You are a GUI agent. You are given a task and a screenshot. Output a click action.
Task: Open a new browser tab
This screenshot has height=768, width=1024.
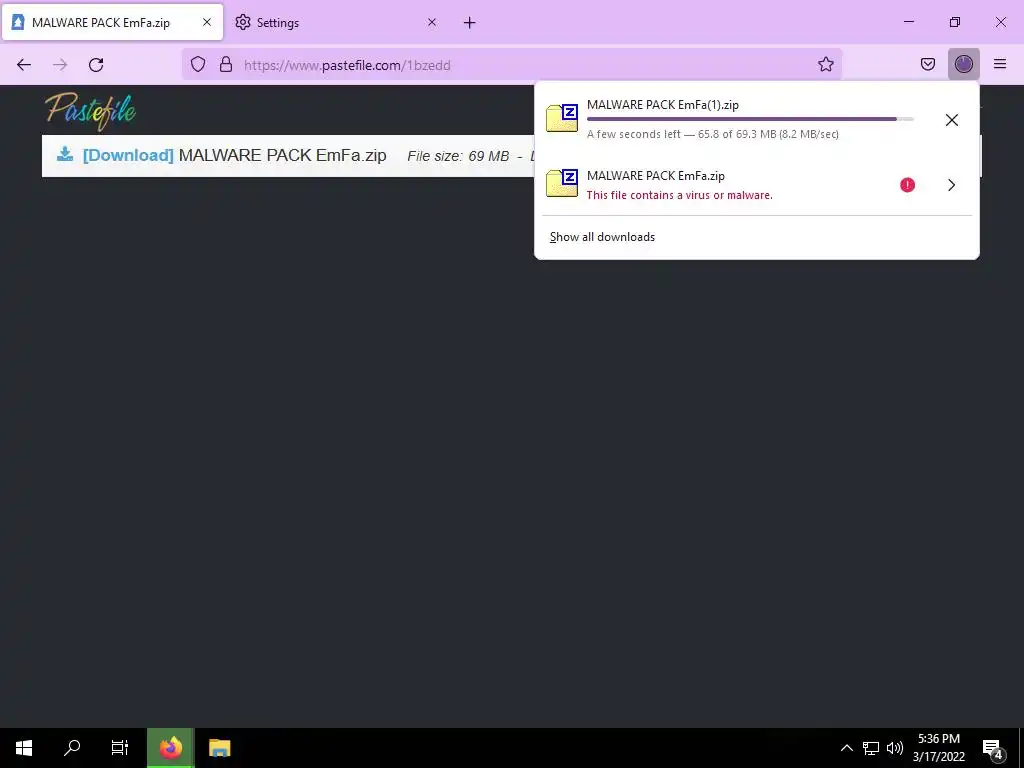(x=470, y=23)
